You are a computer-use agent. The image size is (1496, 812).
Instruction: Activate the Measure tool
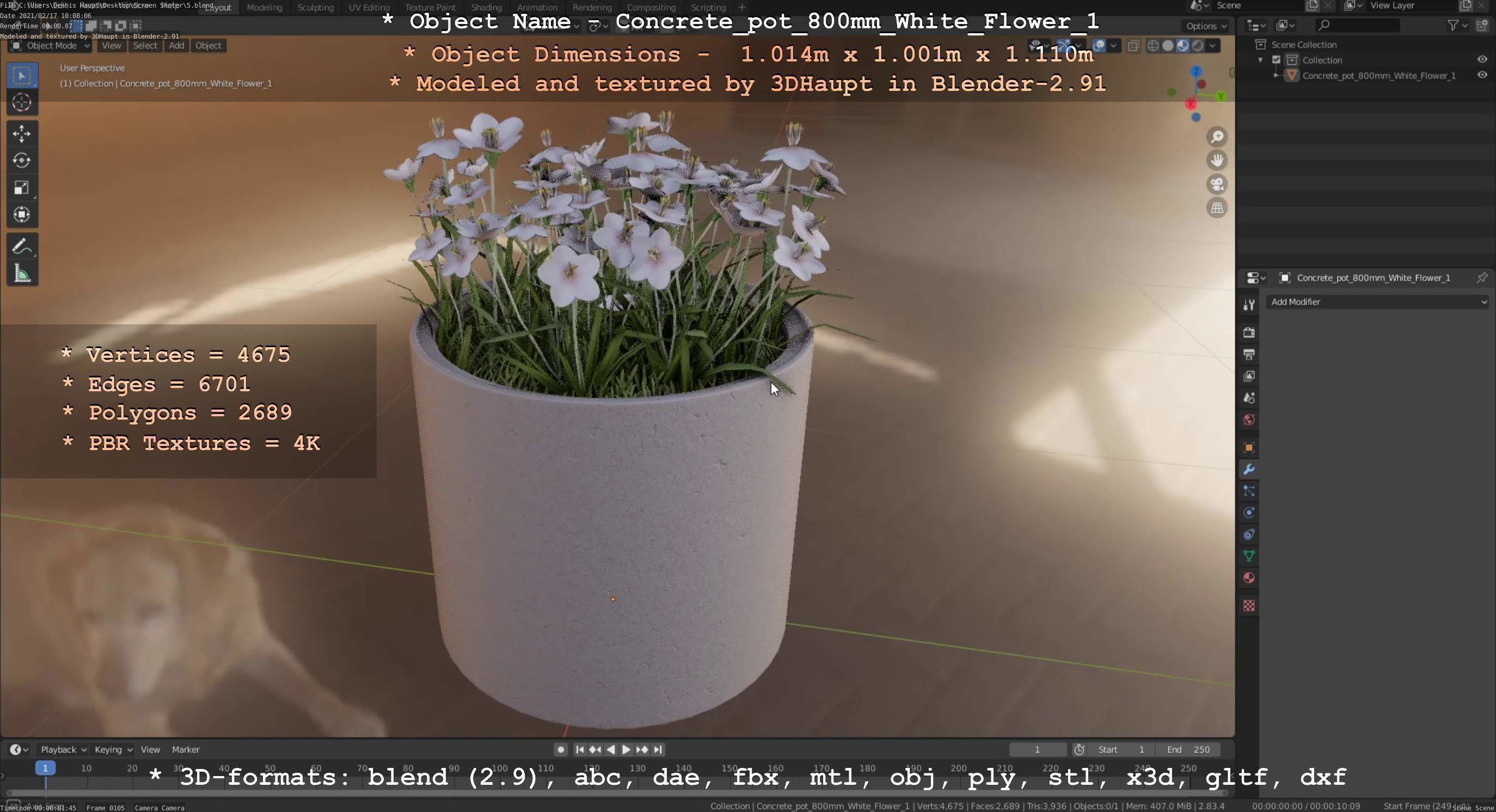click(x=22, y=273)
